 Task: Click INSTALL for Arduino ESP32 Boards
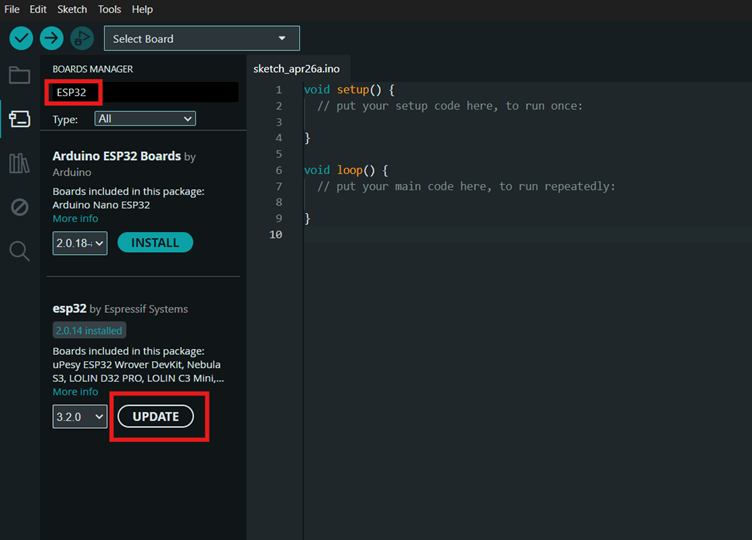[x=155, y=242]
